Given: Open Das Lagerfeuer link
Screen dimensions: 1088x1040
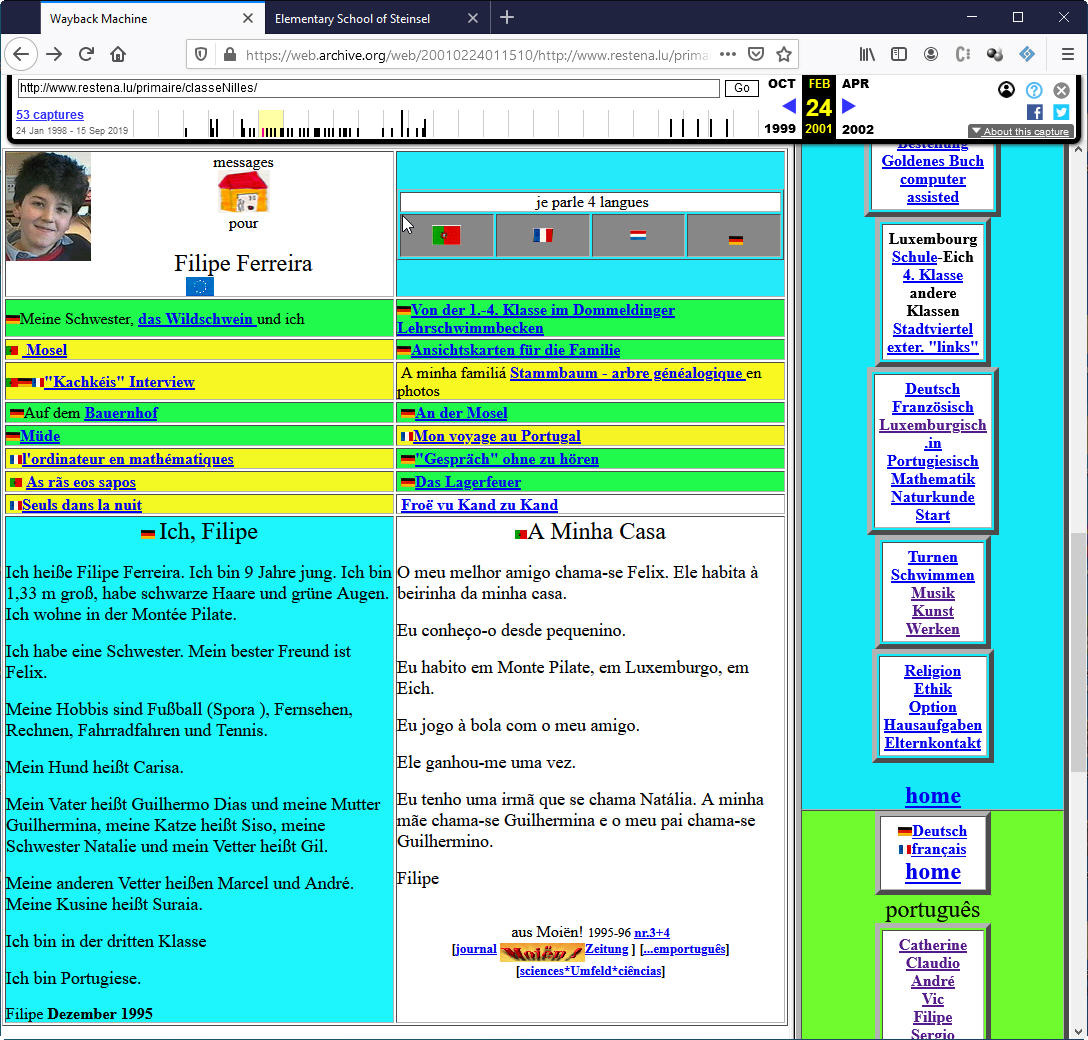Looking at the screenshot, I should pyautogui.click(x=468, y=481).
